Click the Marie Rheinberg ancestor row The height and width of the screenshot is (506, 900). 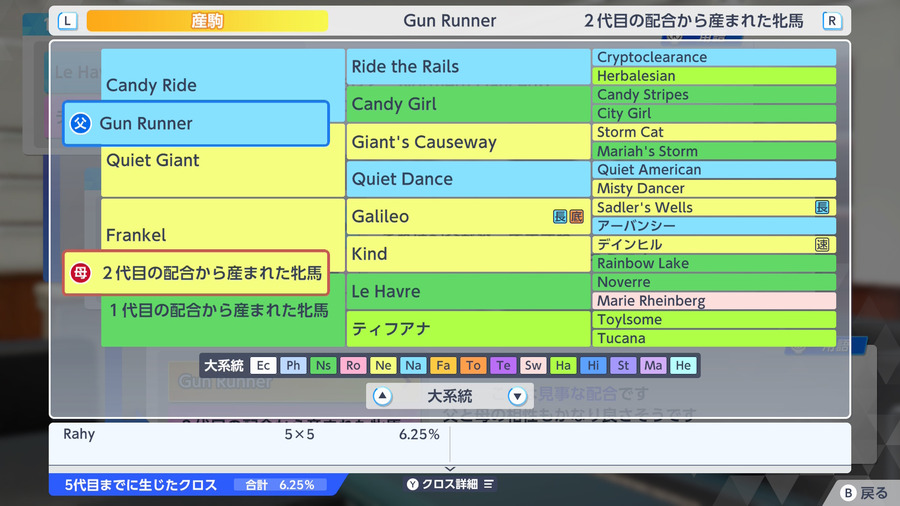click(714, 301)
